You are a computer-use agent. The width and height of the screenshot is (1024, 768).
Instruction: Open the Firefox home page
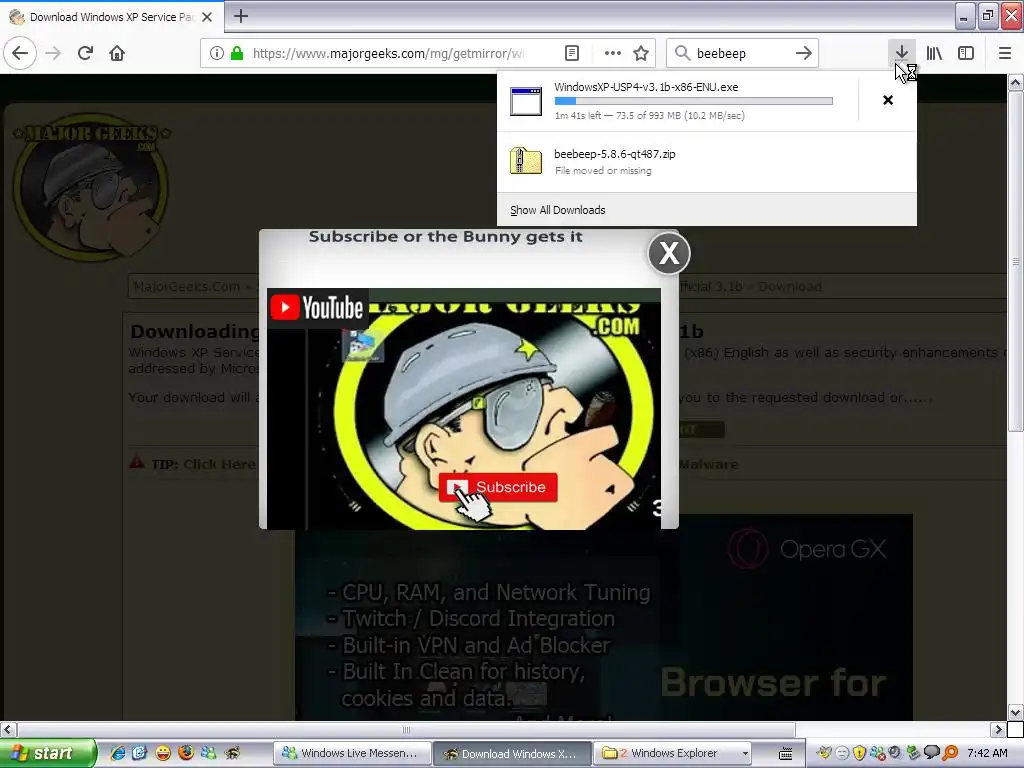[x=117, y=53]
